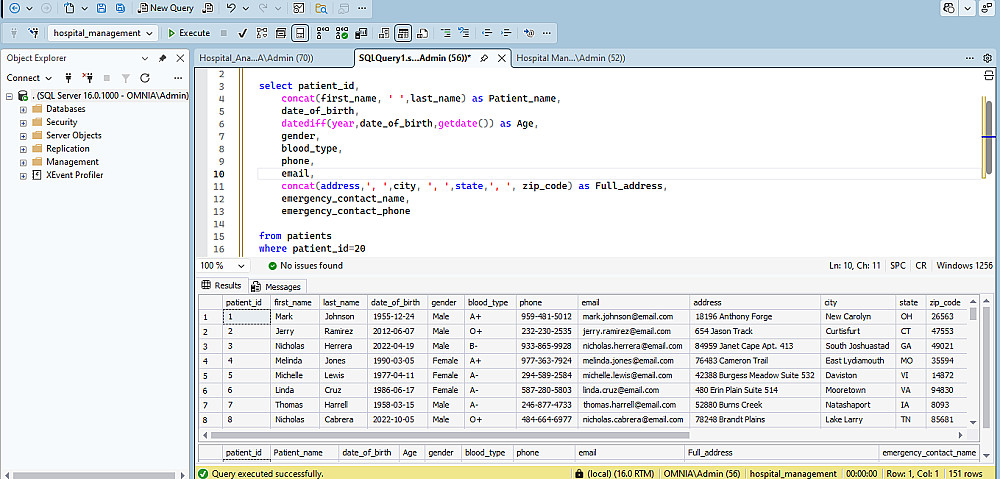Expand the Server Objects node
This screenshot has width=1000, height=479.
point(23,135)
